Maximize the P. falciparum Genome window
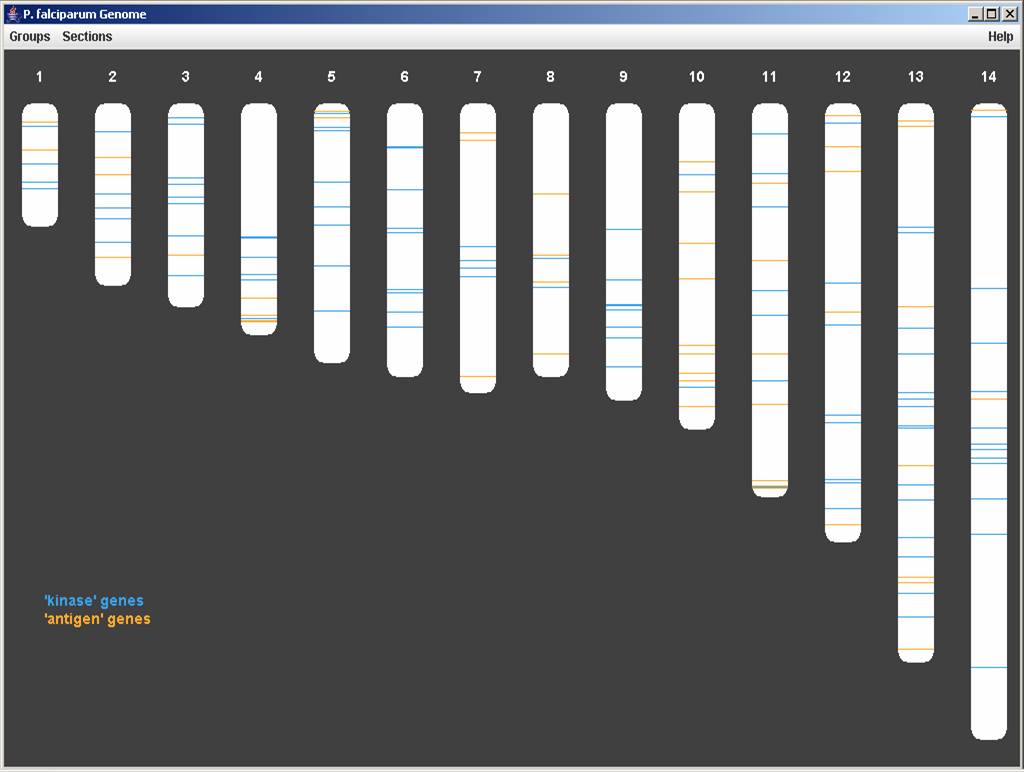The height and width of the screenshot is (772, 1024). [x=991, y=14]
